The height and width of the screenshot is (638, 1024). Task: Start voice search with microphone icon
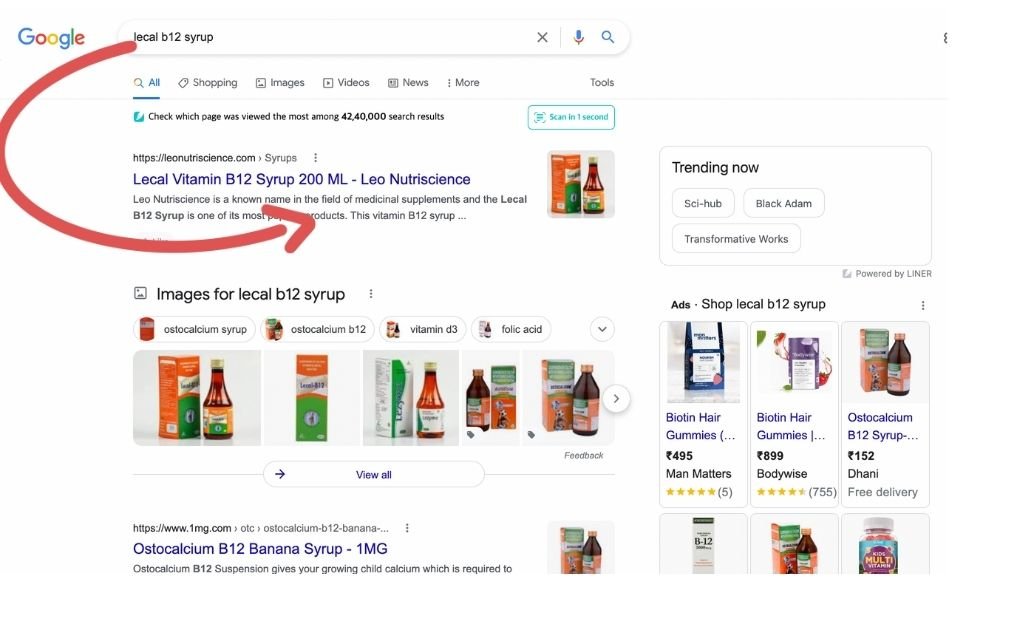(x=578, y=38)
